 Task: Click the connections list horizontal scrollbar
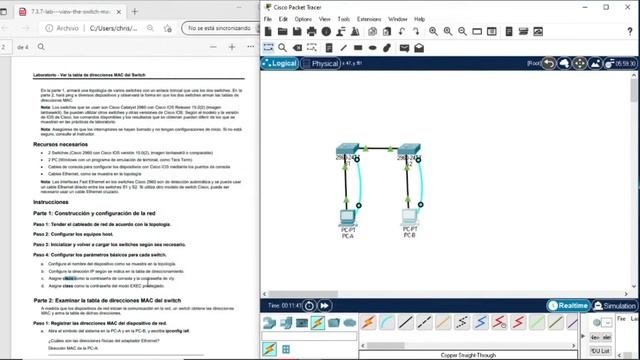(385, 346)
